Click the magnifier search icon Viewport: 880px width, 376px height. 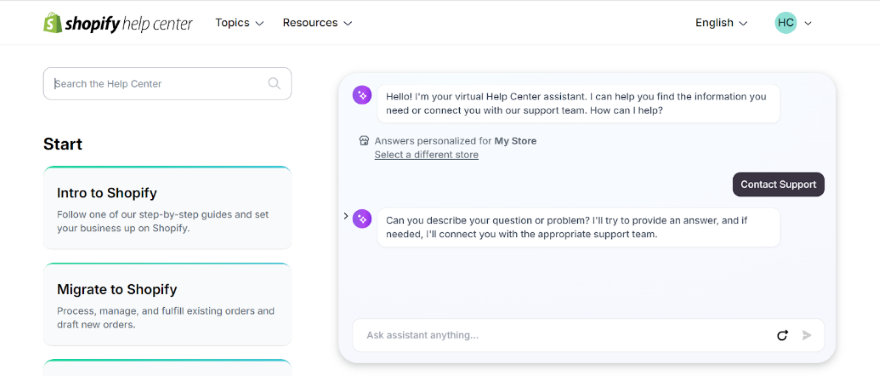[x=274, y=84]
